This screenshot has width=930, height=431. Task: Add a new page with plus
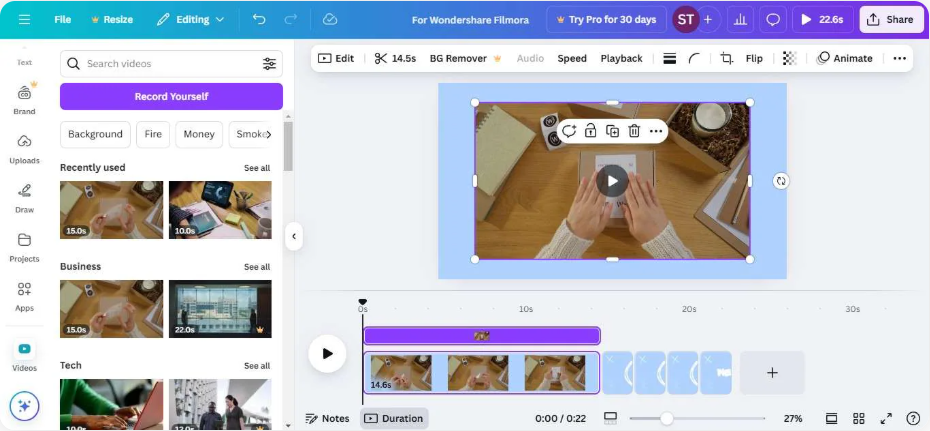(772, 372)
